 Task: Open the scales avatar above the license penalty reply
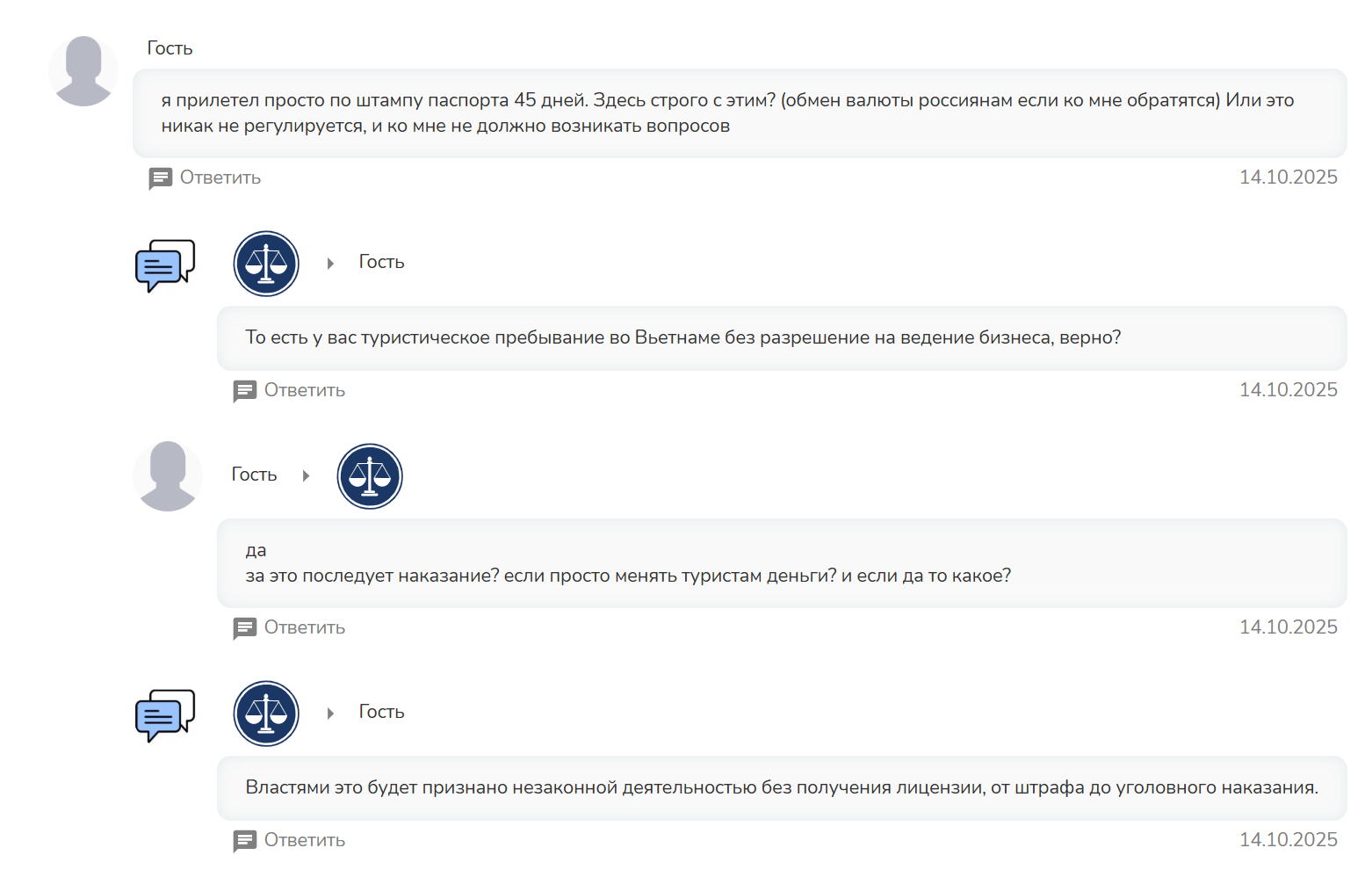tap(266, 714)
